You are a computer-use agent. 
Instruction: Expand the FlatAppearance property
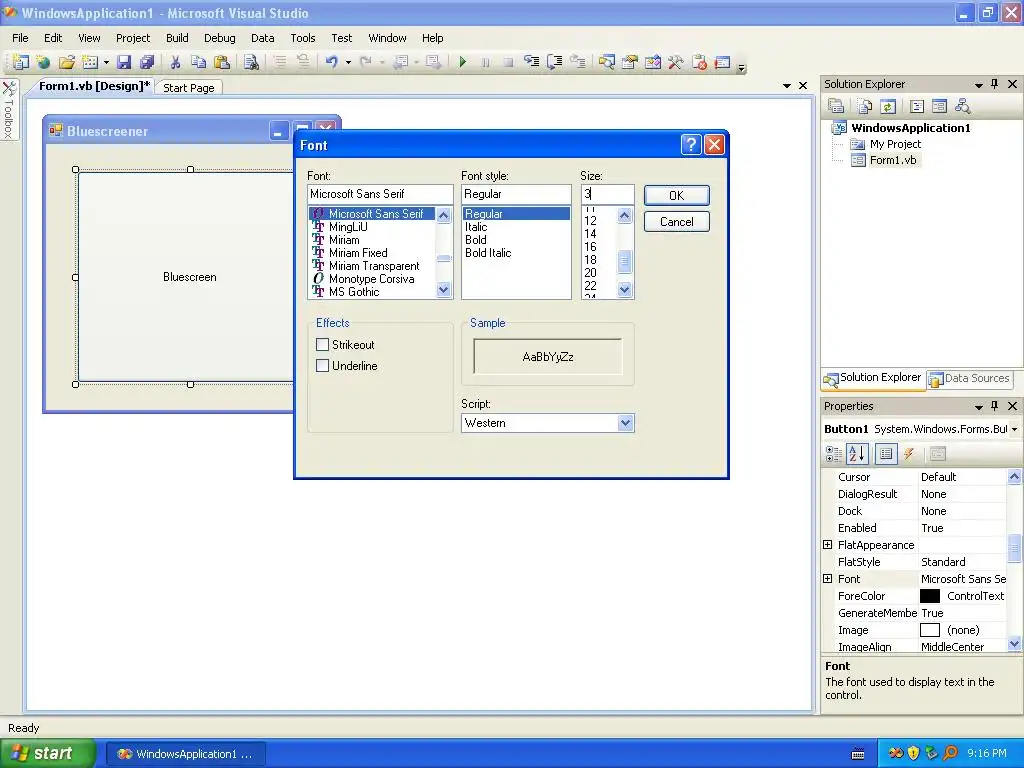click(x=827, y=545)
